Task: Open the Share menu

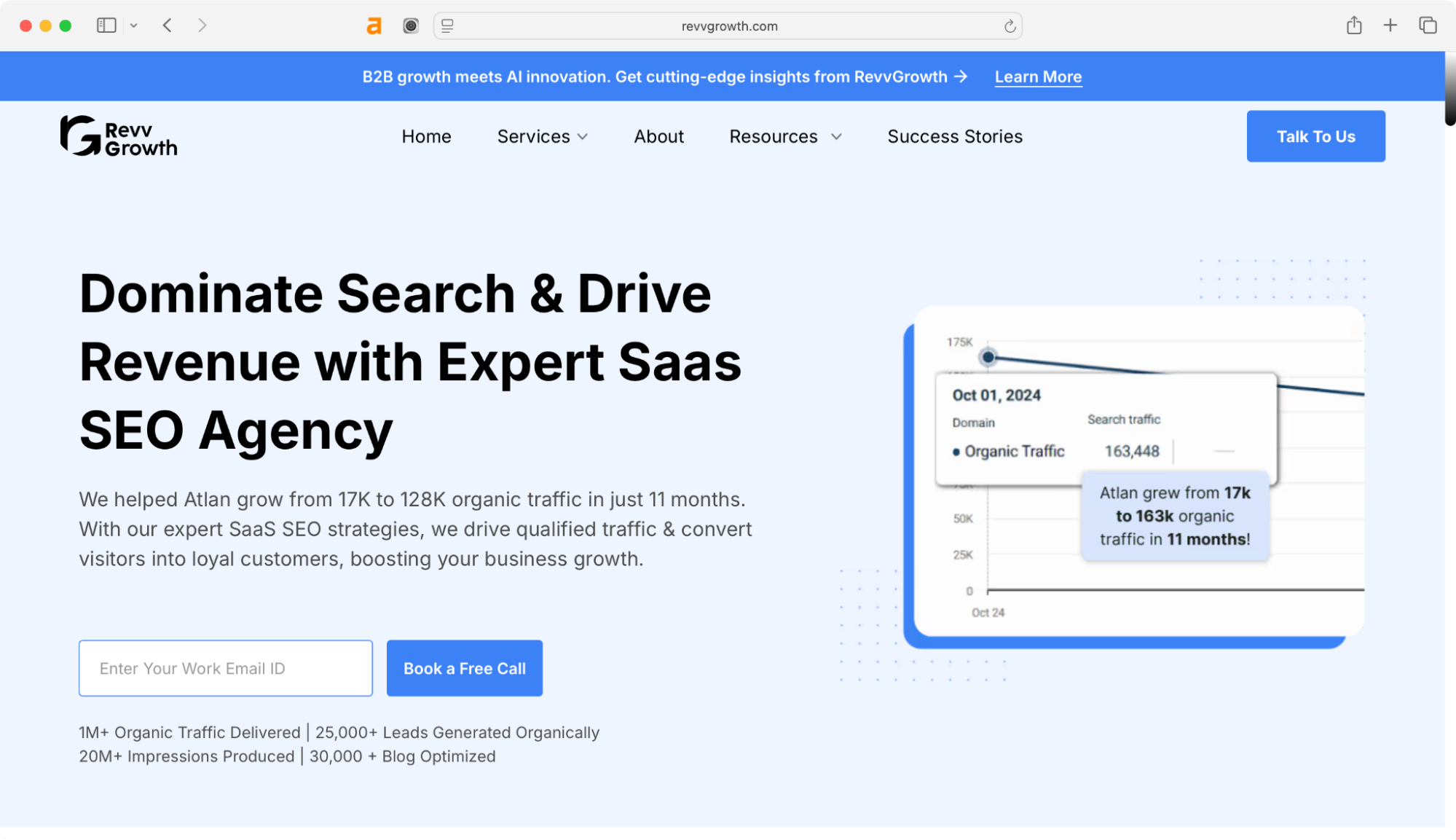Action: pos(1355,25)
